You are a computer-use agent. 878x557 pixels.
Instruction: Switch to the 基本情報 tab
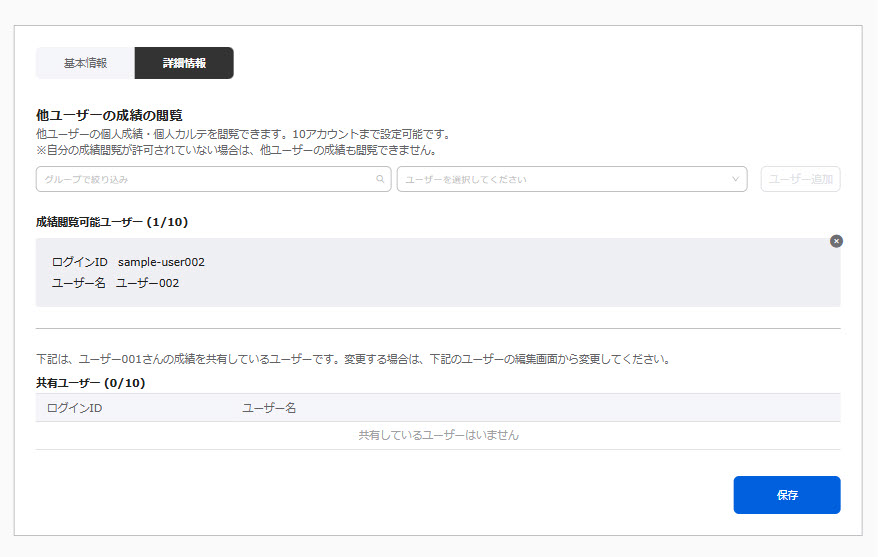point(85,63)
